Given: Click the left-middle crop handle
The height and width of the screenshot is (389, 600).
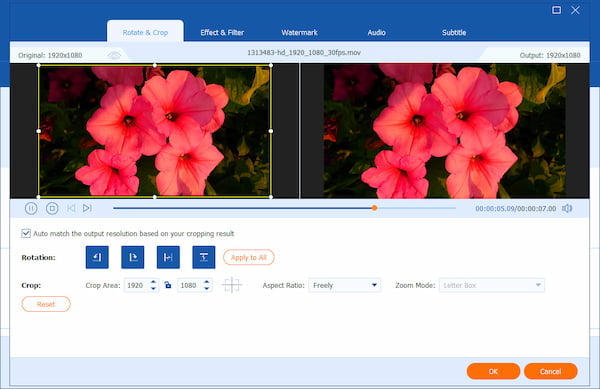Looking at the screenshot, I should pyautogui.click(x=39, y=131).
